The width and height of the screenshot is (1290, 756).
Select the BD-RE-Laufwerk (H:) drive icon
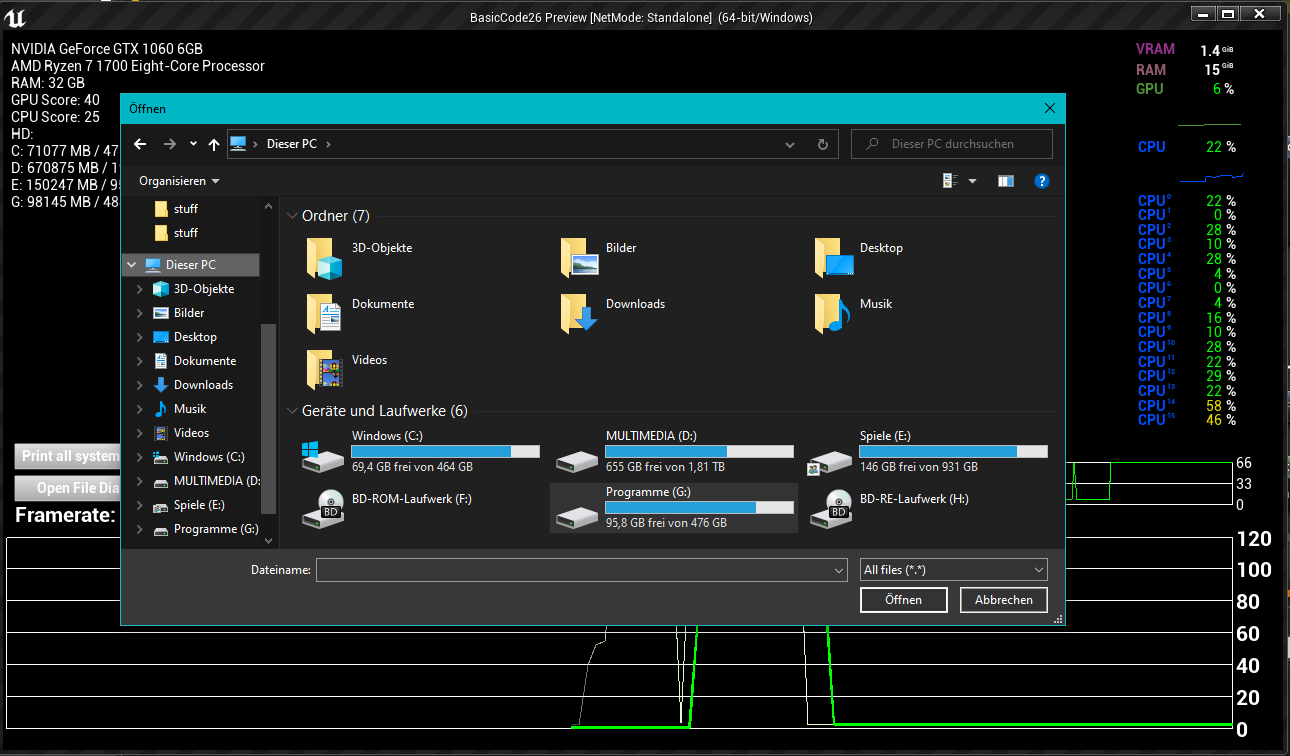pyautogui.click(x=832, y=509)
